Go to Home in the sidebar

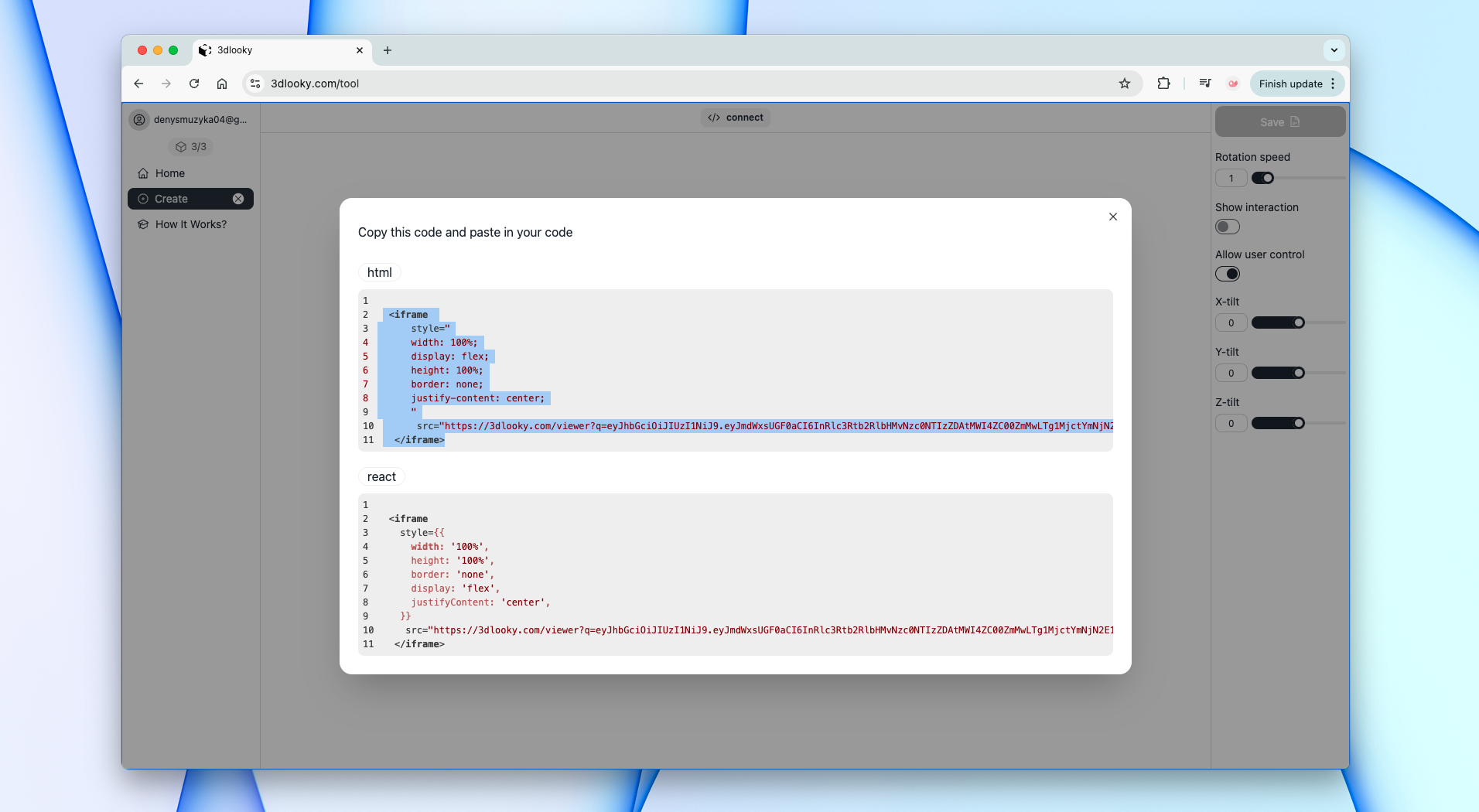(x=190, y=173)
